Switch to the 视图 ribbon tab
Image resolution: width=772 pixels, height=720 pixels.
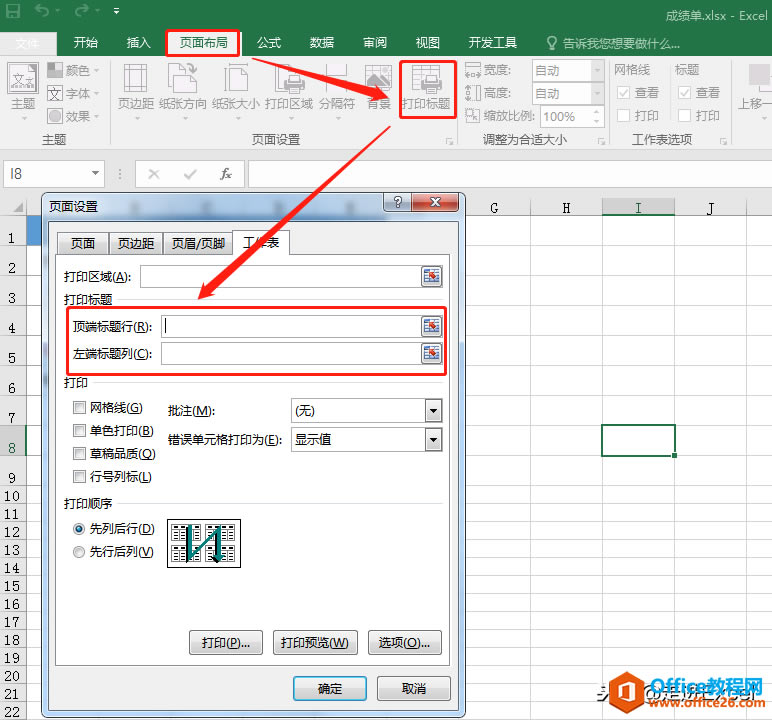[427, 43]
